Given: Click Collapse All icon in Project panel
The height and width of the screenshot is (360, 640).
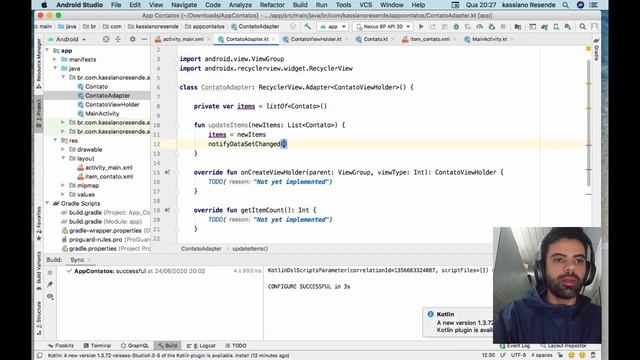Looking at the screenshot, I should 118,39.
